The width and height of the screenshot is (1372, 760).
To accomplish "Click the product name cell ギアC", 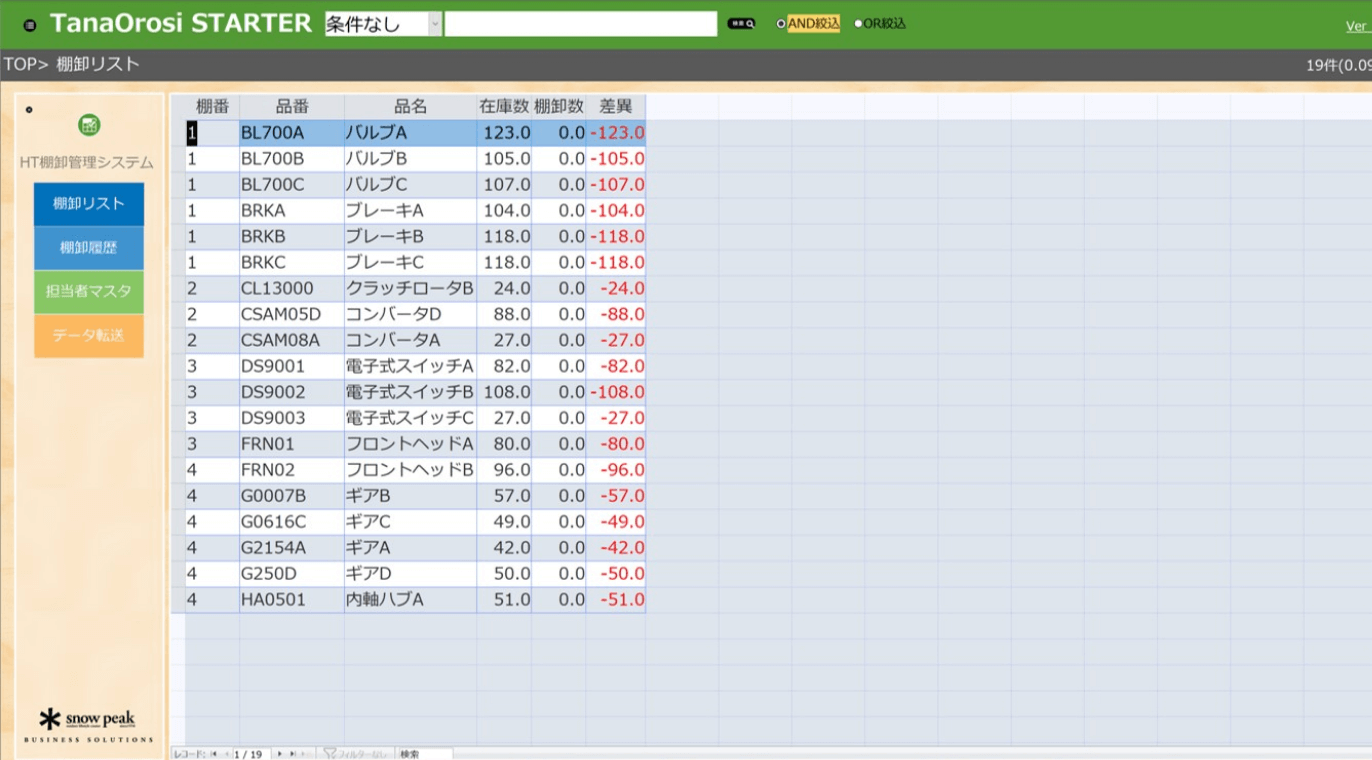I will click(410, 522).
